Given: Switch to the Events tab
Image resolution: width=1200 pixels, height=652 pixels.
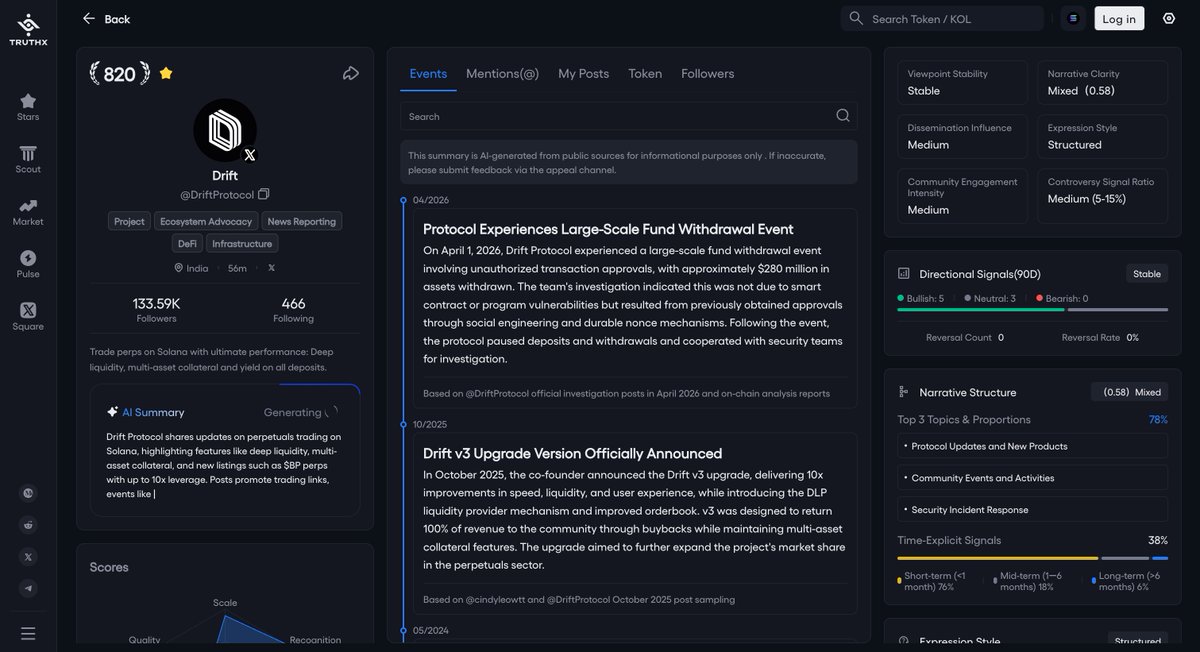Looking at the screenshot, I should pyautogui.click(x=428, y=73).
